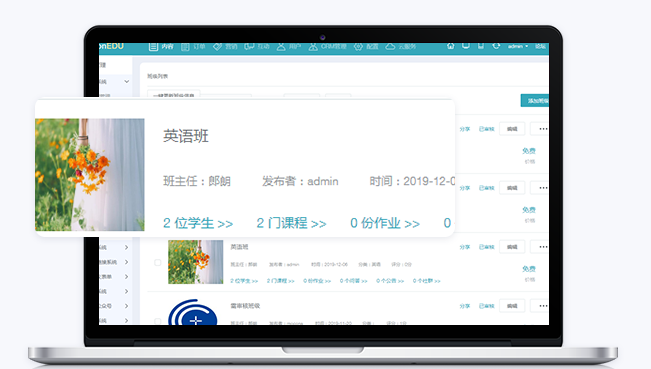Click 编辑 in the blue circular logo row

512,306
